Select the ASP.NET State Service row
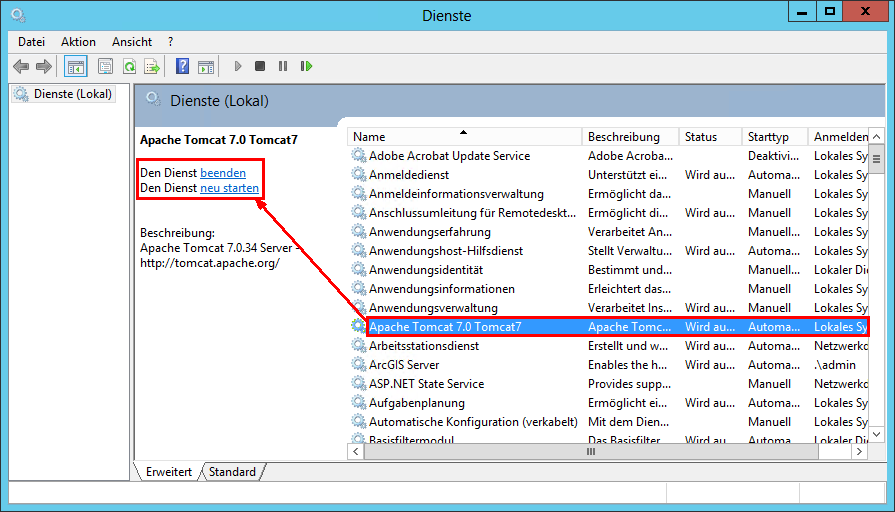This screenshot has height=512, width=895. click(610, 384)
